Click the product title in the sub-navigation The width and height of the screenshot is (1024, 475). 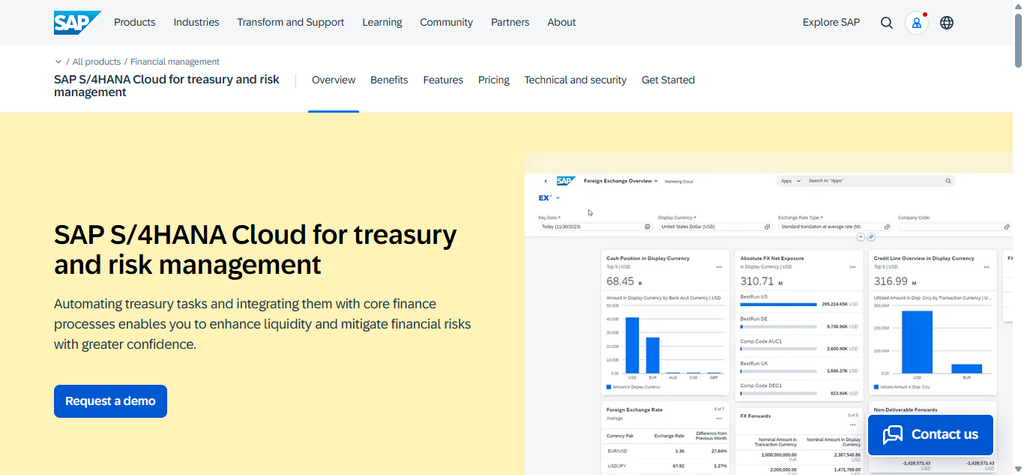[167, 86]
